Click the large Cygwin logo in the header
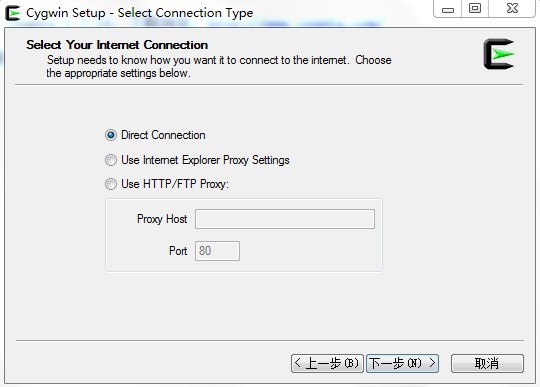The width and height of the screenshot is (540, 387). (498, 54)
